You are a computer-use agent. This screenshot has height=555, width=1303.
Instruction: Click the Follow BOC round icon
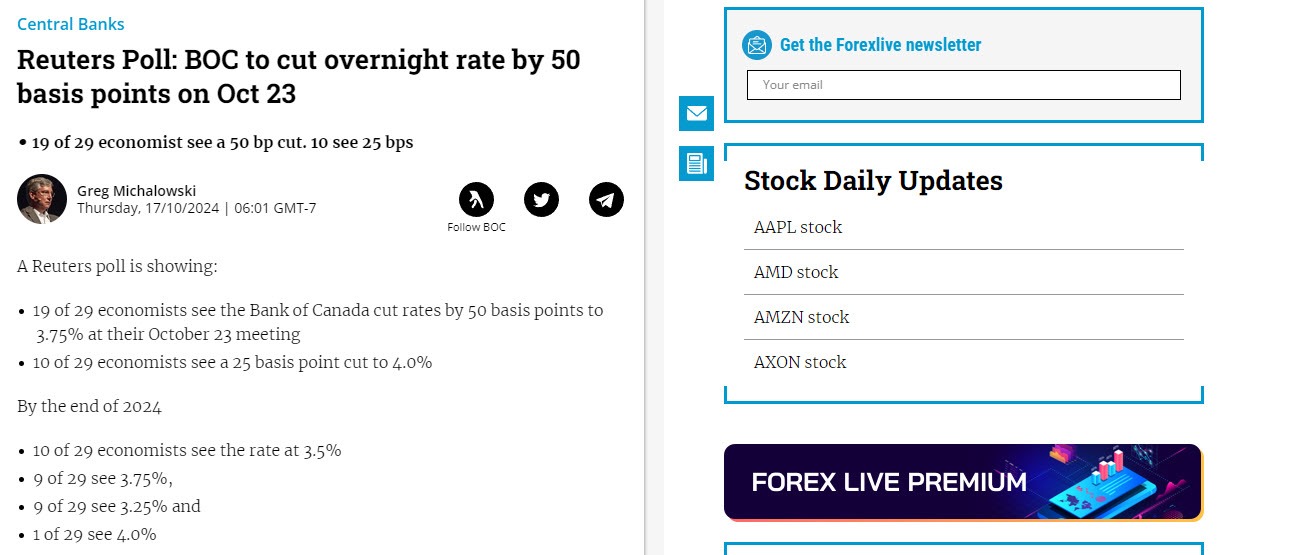pyautogui.click(x=476, y=199)
